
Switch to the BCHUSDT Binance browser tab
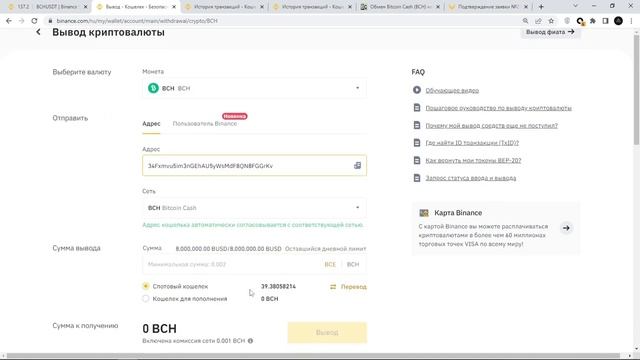pyautogui.click(x=48, y=7)
